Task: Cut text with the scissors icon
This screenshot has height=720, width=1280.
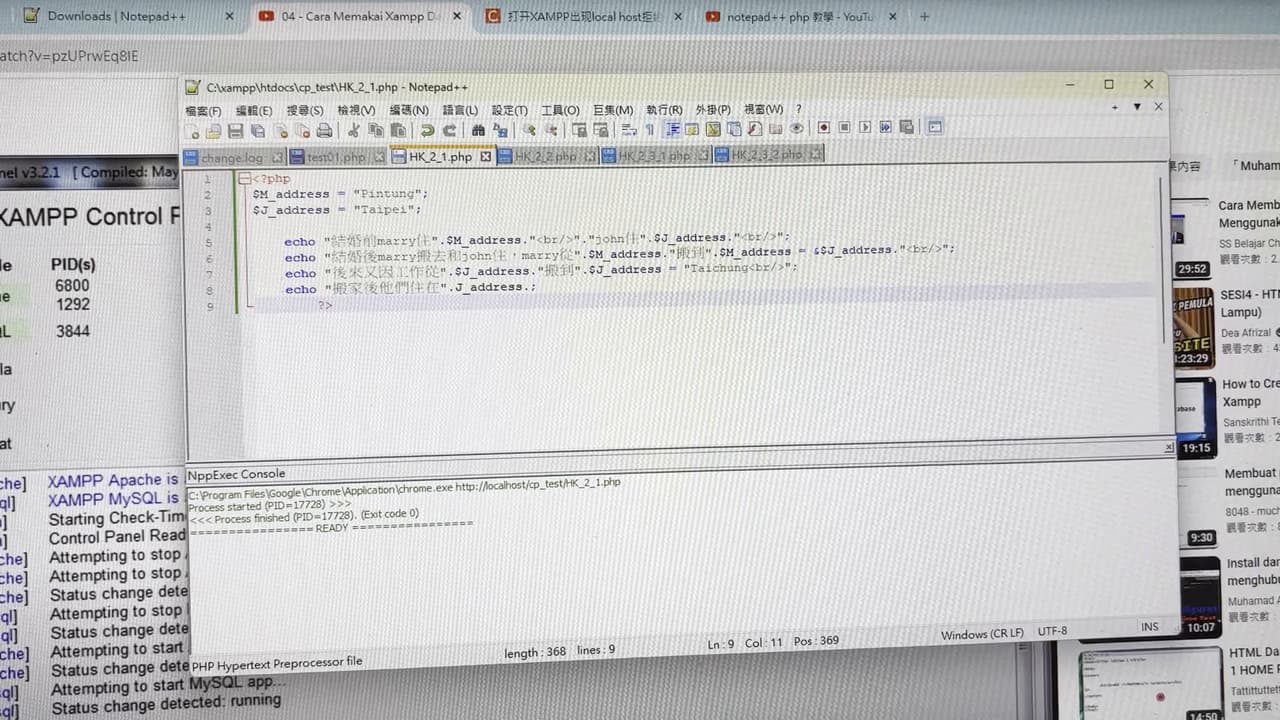Action: 354,130
